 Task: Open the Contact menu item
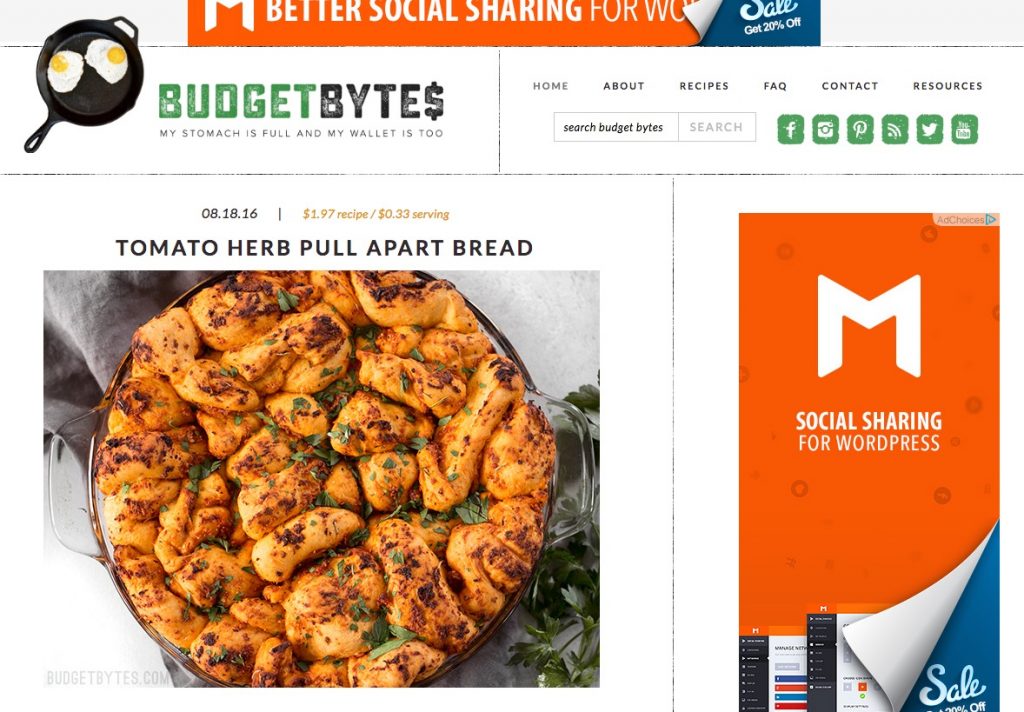(x=850, y=86)
